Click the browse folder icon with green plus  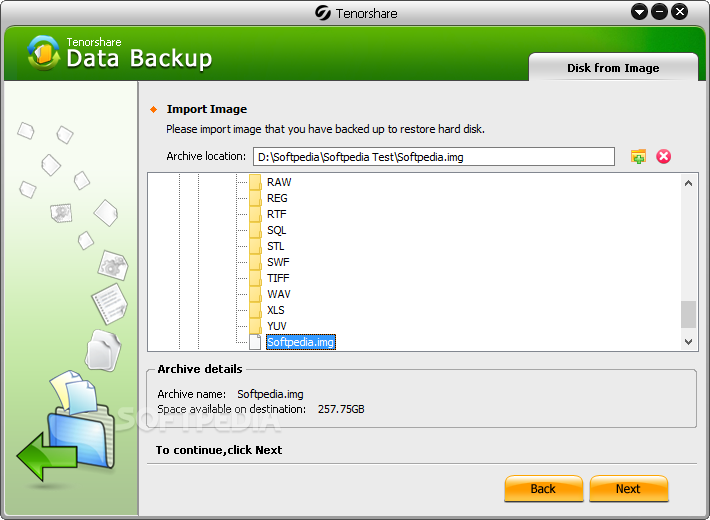(x=638, y=157)
